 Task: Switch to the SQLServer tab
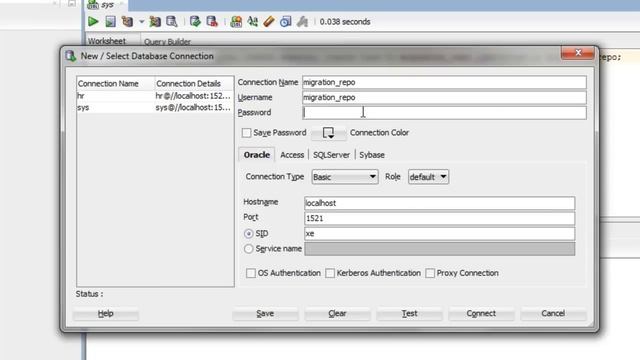pyautogui.click(x=331, y=155)
